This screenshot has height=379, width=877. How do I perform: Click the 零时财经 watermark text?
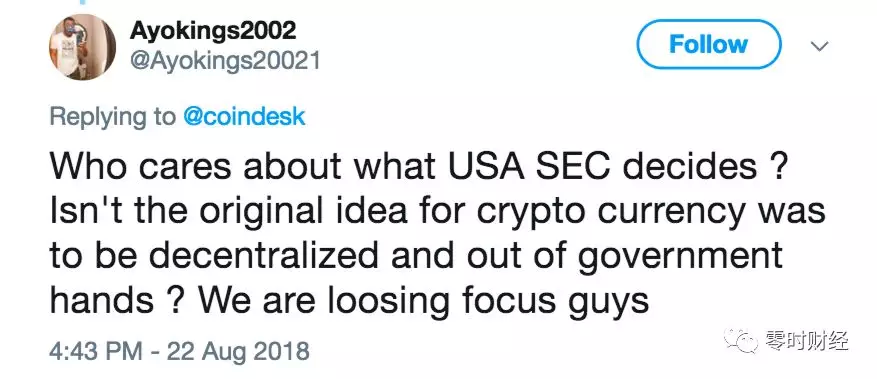pyautogui.click(x=807, y=340)
